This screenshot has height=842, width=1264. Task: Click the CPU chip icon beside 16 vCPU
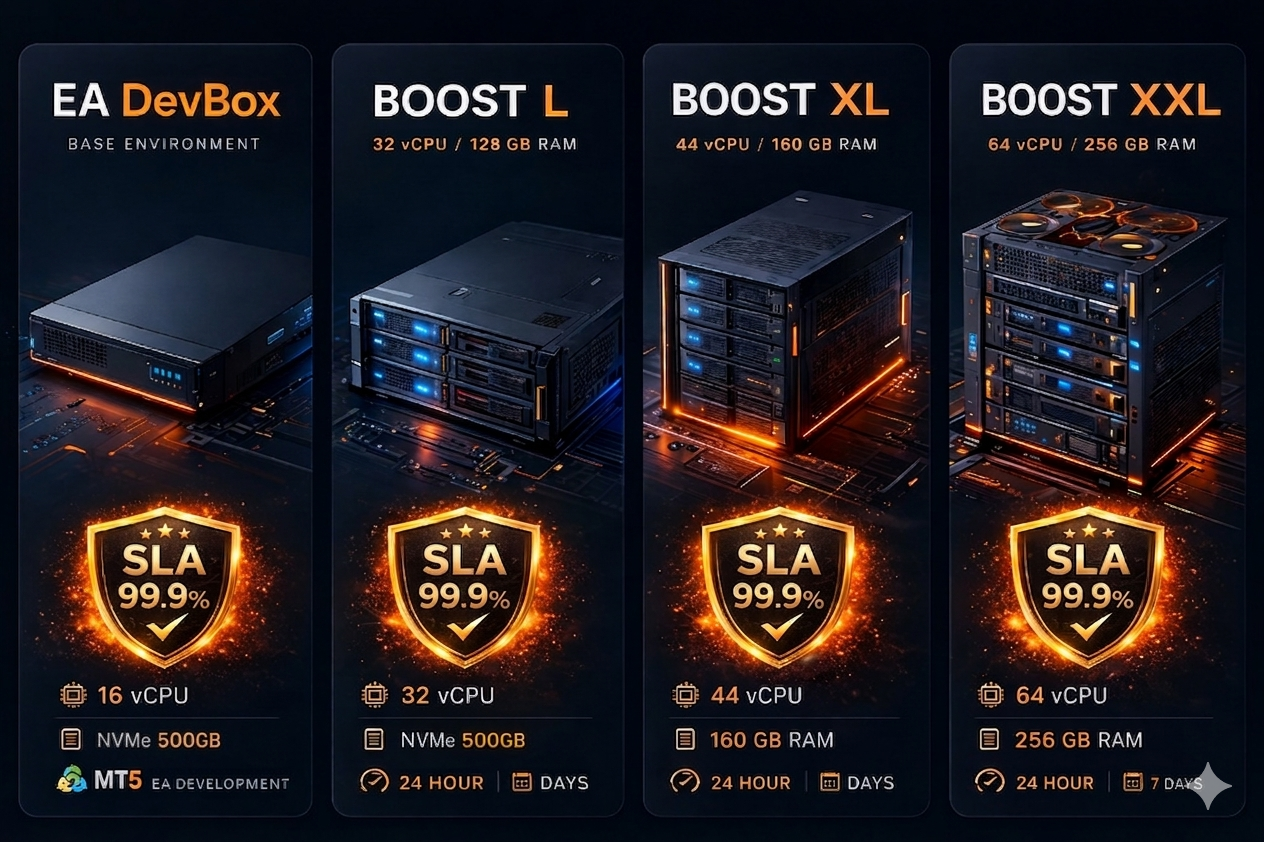tap(72, 695)
